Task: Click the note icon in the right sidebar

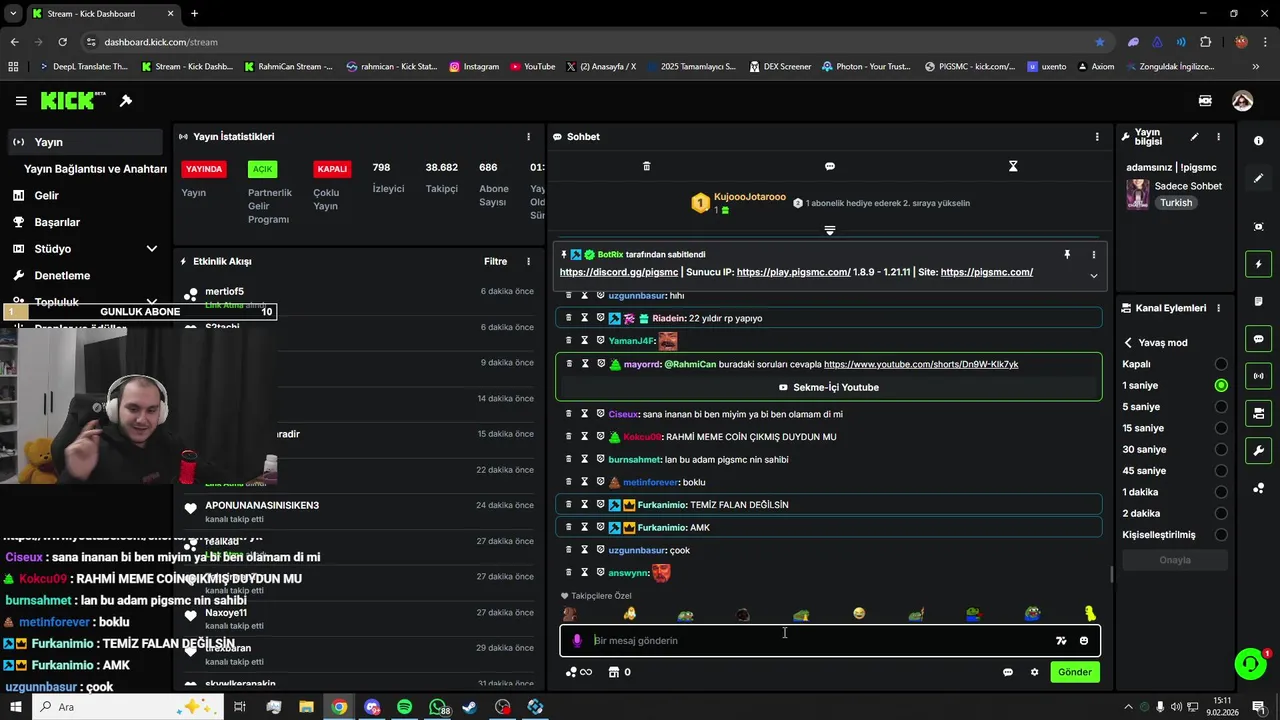Action: coord(1258,302)
